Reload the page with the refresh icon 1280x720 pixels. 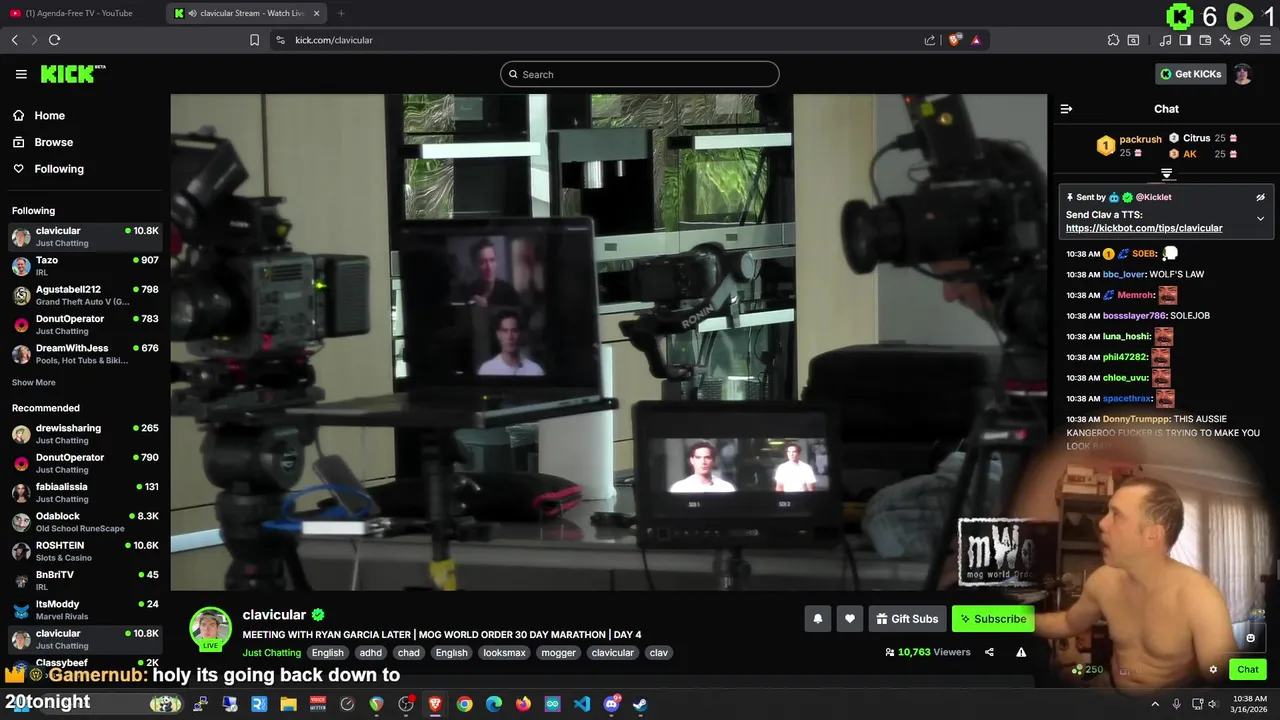54,40
